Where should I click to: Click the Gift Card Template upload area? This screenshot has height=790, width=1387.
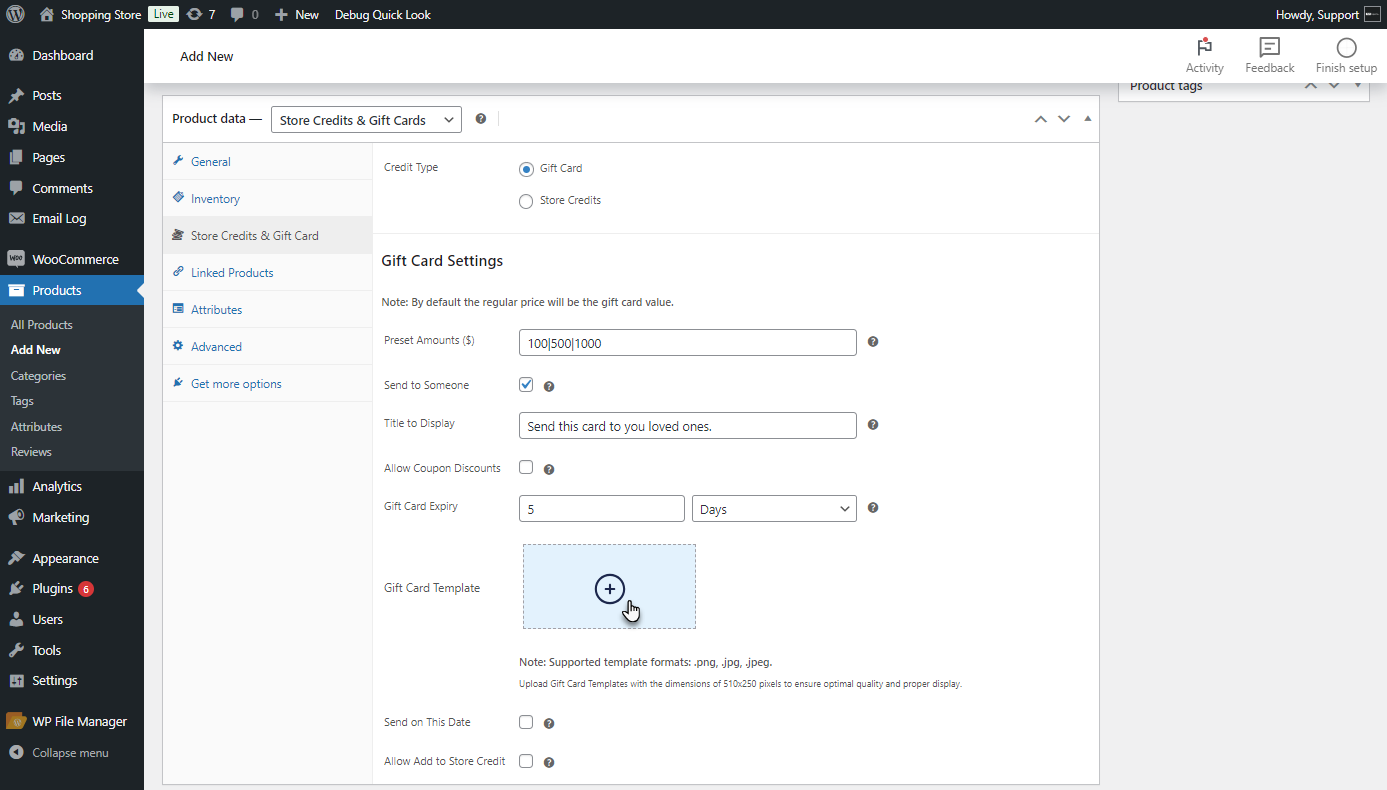[609, 587]
